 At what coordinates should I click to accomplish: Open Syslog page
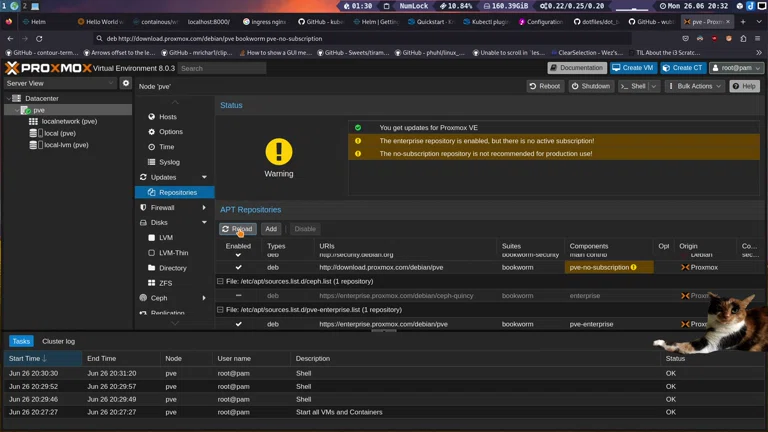click(x=169, y=162)
